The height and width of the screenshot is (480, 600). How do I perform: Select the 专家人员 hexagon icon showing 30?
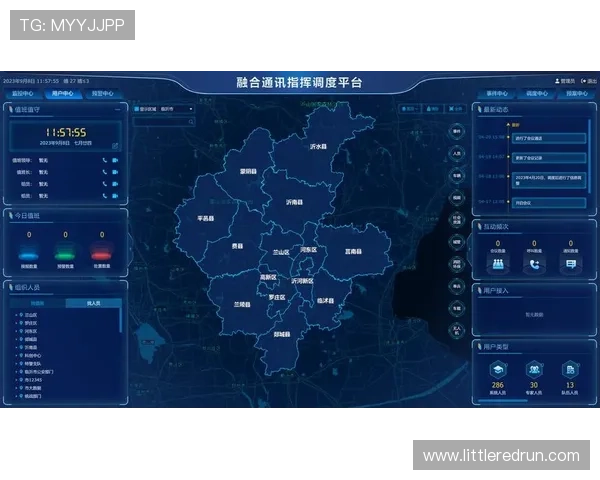coord(534,369)
